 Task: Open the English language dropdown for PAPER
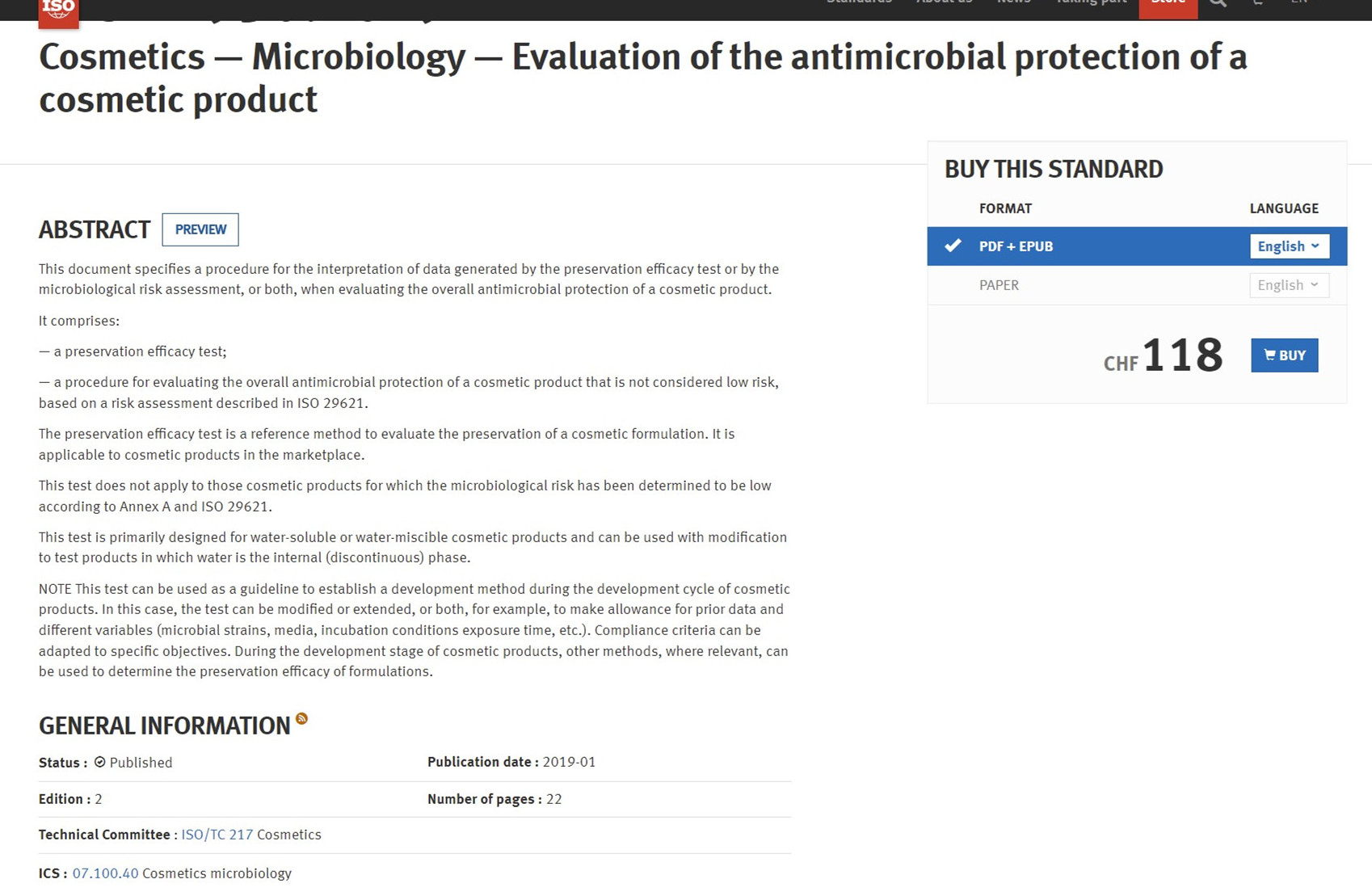point(1289,285)
